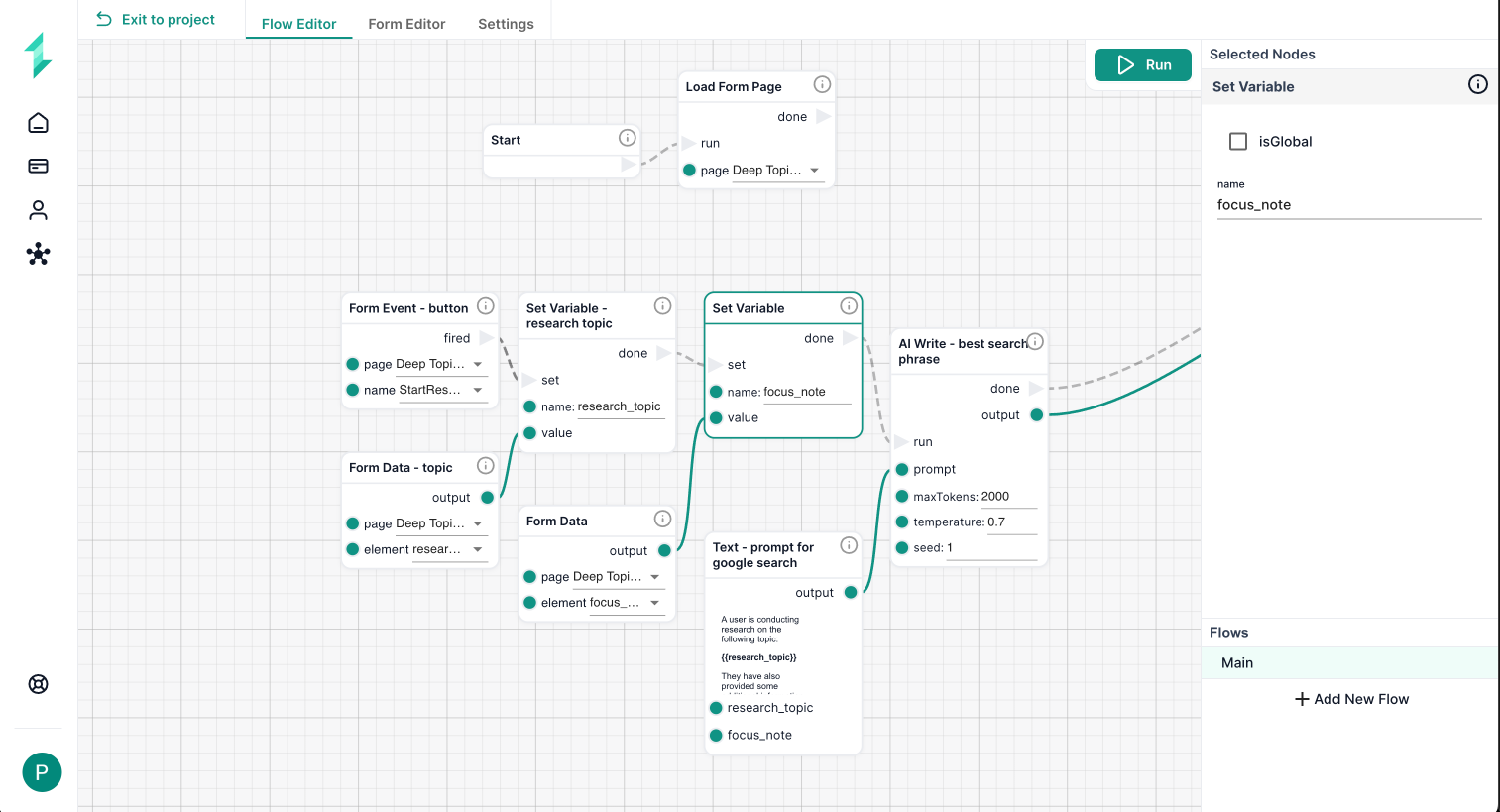Click Add New Flow

1351,699
